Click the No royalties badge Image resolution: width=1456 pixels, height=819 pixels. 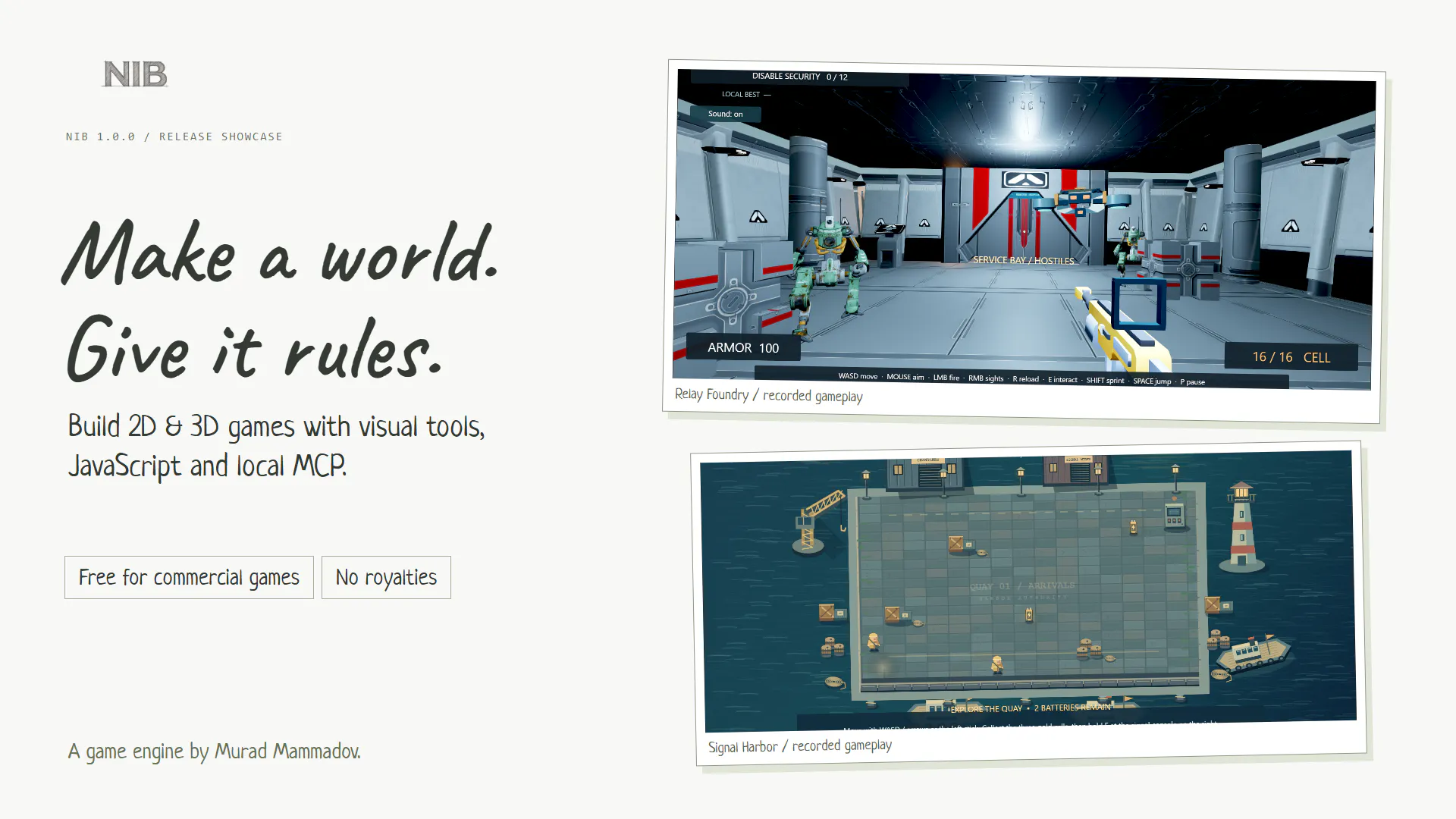pos(386,577)
